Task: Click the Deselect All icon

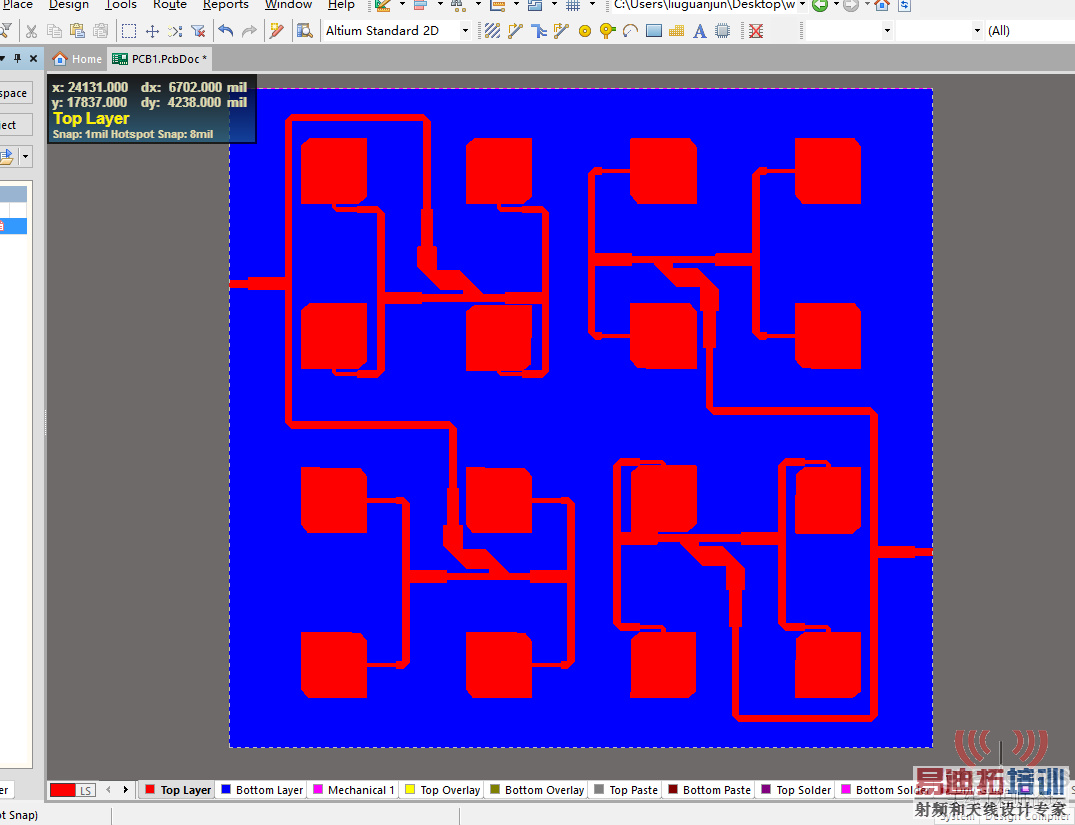Action: click(x=176, y=31)
